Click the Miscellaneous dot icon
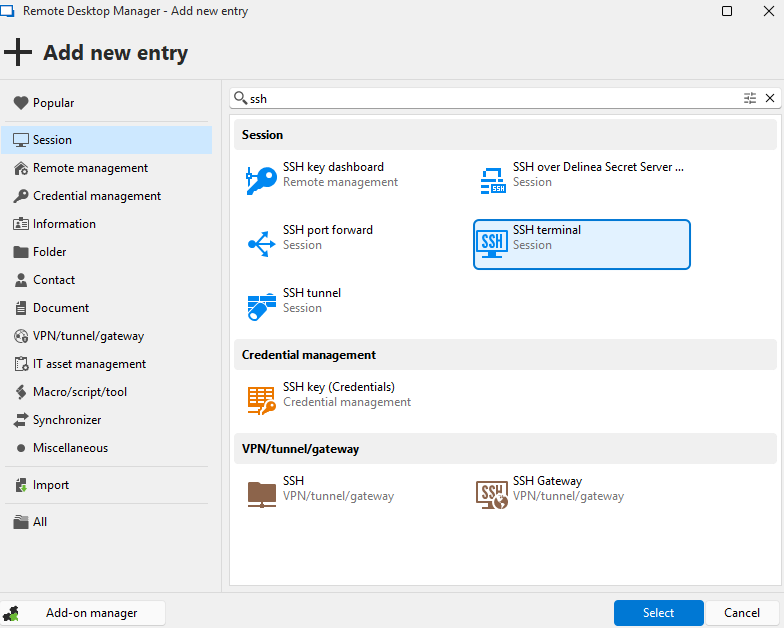784x628 pixels. click(20, 448)
